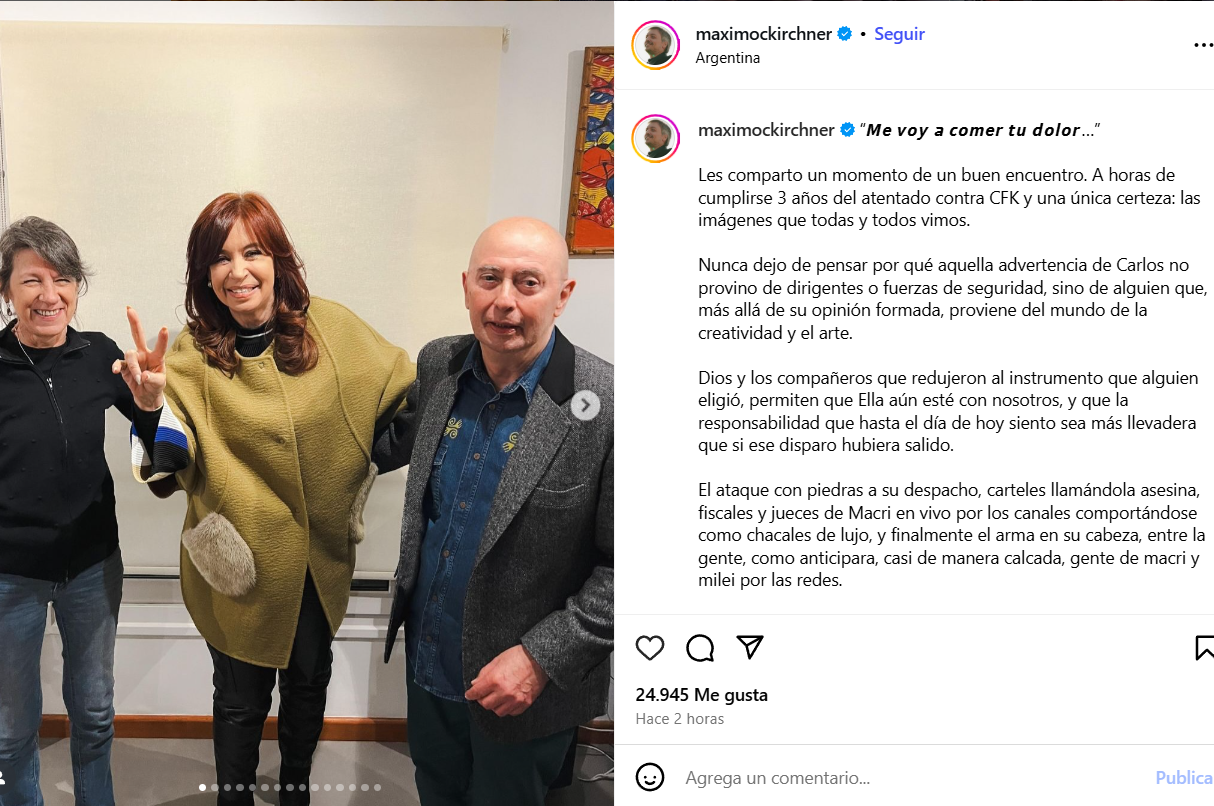Viewport: 1214px width, 806px height.
Task: Select the last carousel indicator dot
Action: pyautogui.click(x=376, y=788)
